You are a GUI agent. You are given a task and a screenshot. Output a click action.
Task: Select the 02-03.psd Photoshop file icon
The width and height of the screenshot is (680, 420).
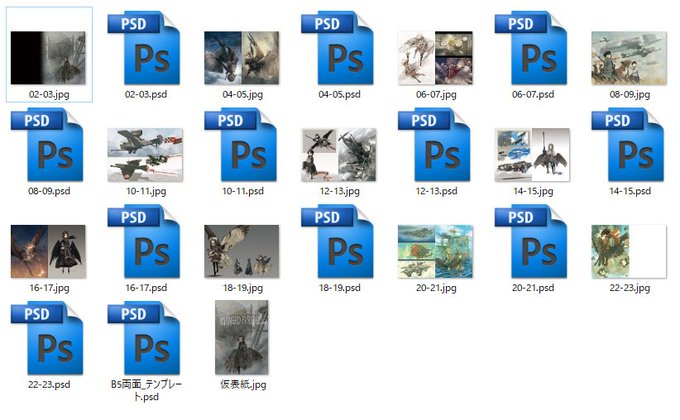144,48
